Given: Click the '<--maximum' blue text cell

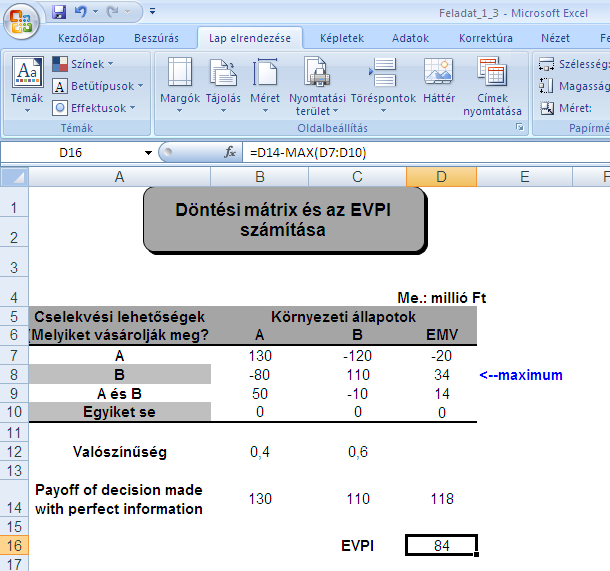Looking at the screenshot, I should click(521, 375).
